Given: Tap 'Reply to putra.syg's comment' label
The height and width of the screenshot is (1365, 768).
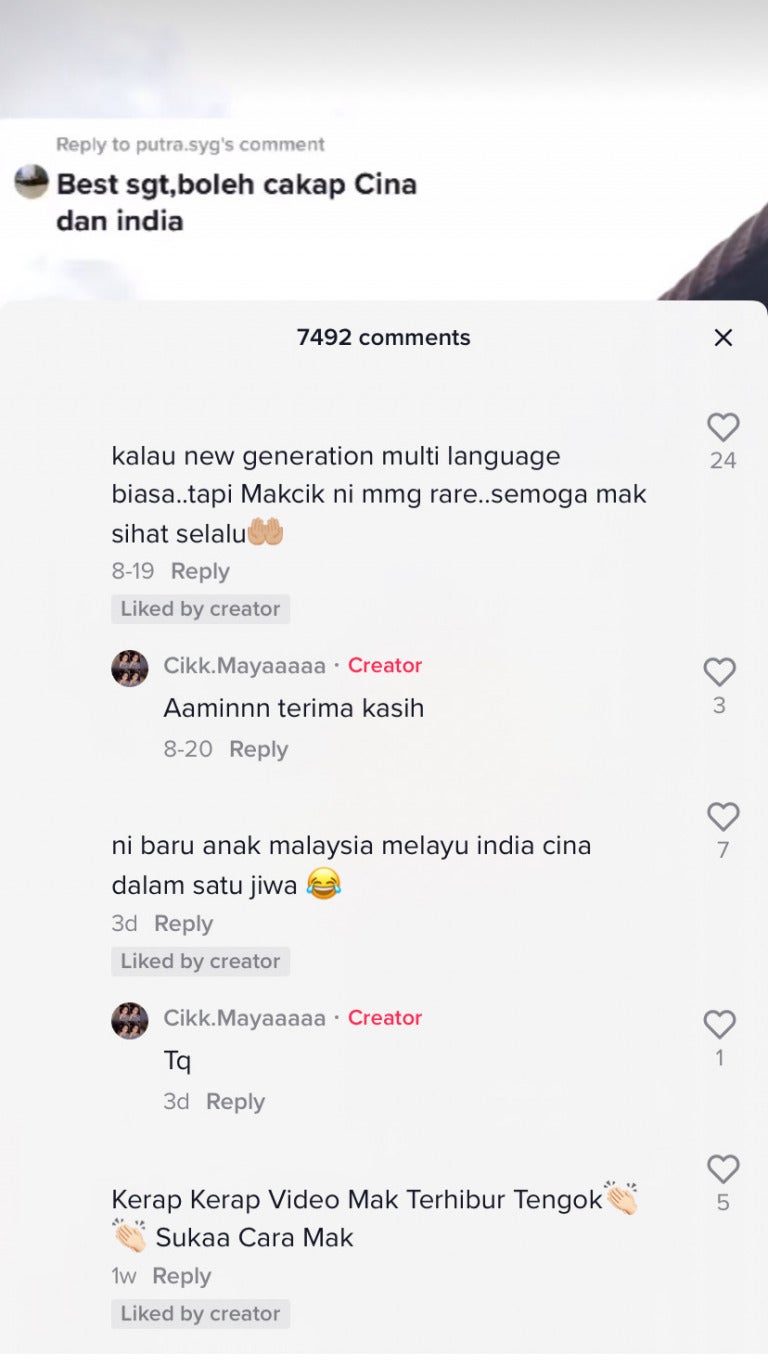Looking at the screenshot, I should pyautogui.click(x=190, y=144).
